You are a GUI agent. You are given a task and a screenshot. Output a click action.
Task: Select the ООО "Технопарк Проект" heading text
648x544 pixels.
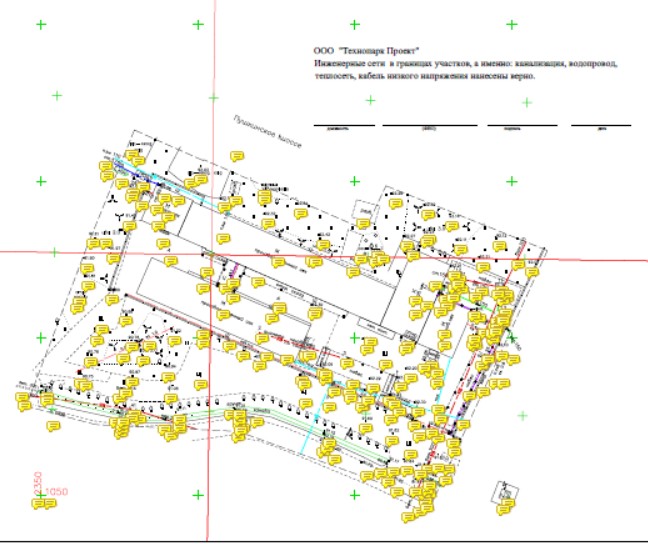[x=366, y=49]
